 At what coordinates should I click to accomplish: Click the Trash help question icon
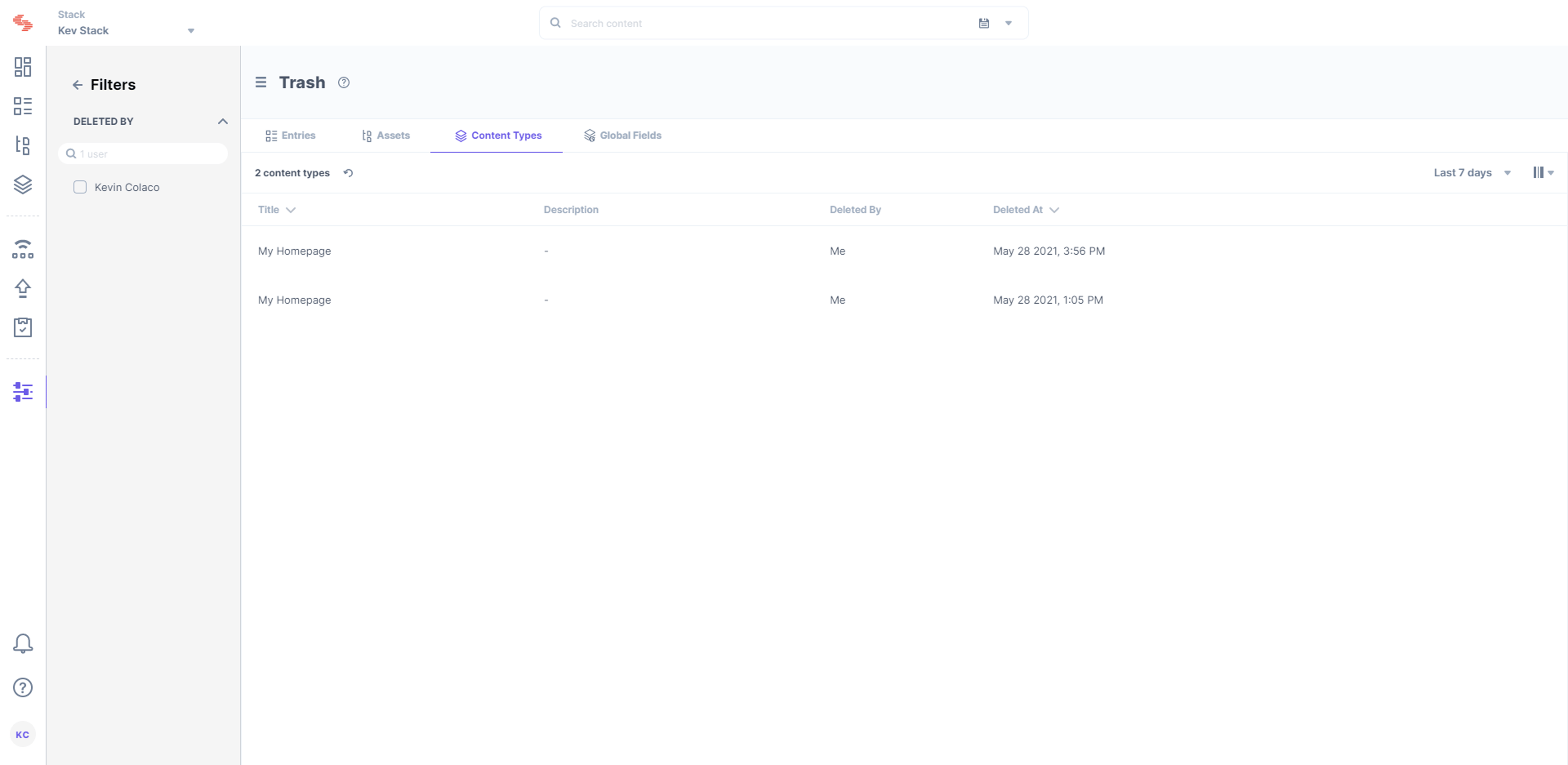344,83
